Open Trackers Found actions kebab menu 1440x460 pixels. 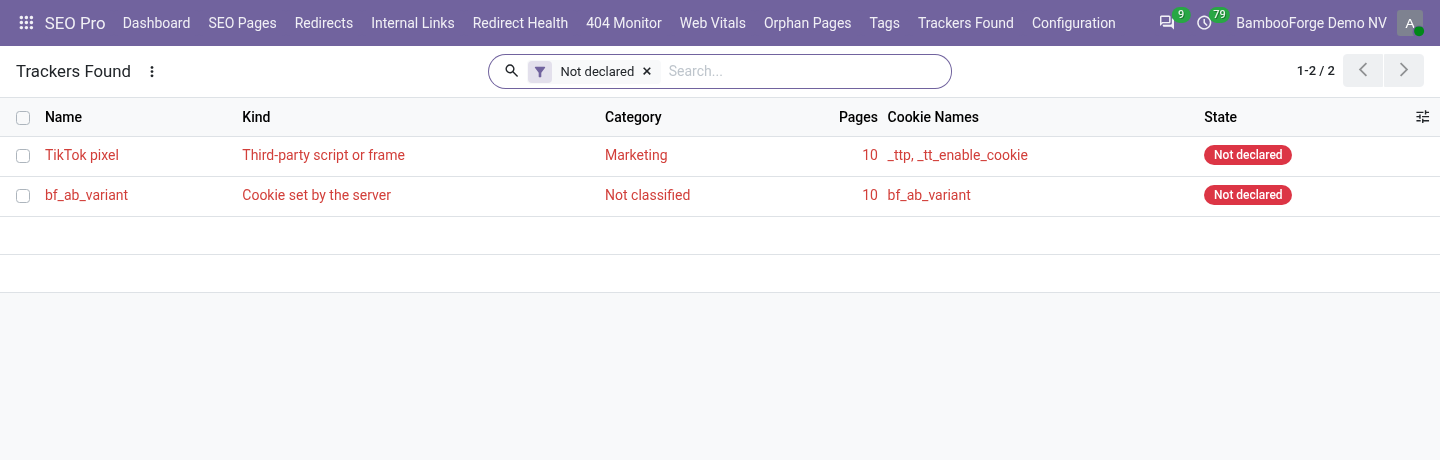(x=152, y=71)
